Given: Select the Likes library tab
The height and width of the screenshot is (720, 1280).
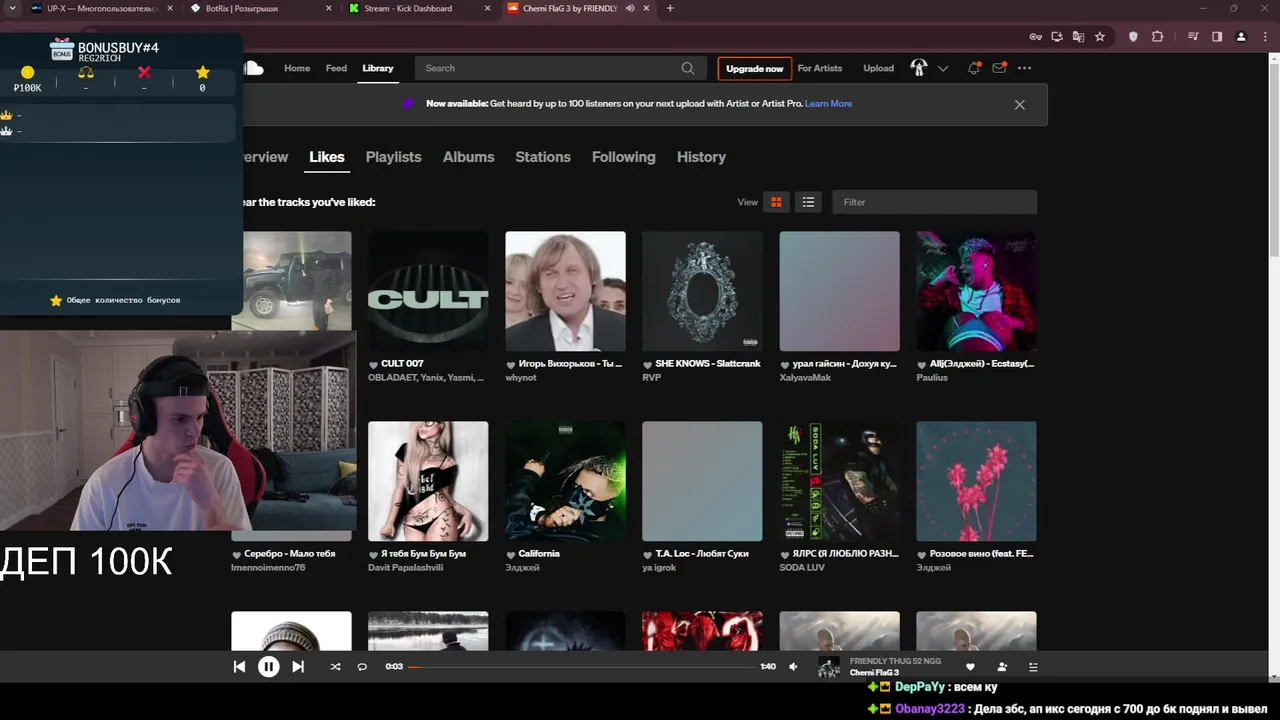Looking at the screenshot, I should tap(327, 157).
